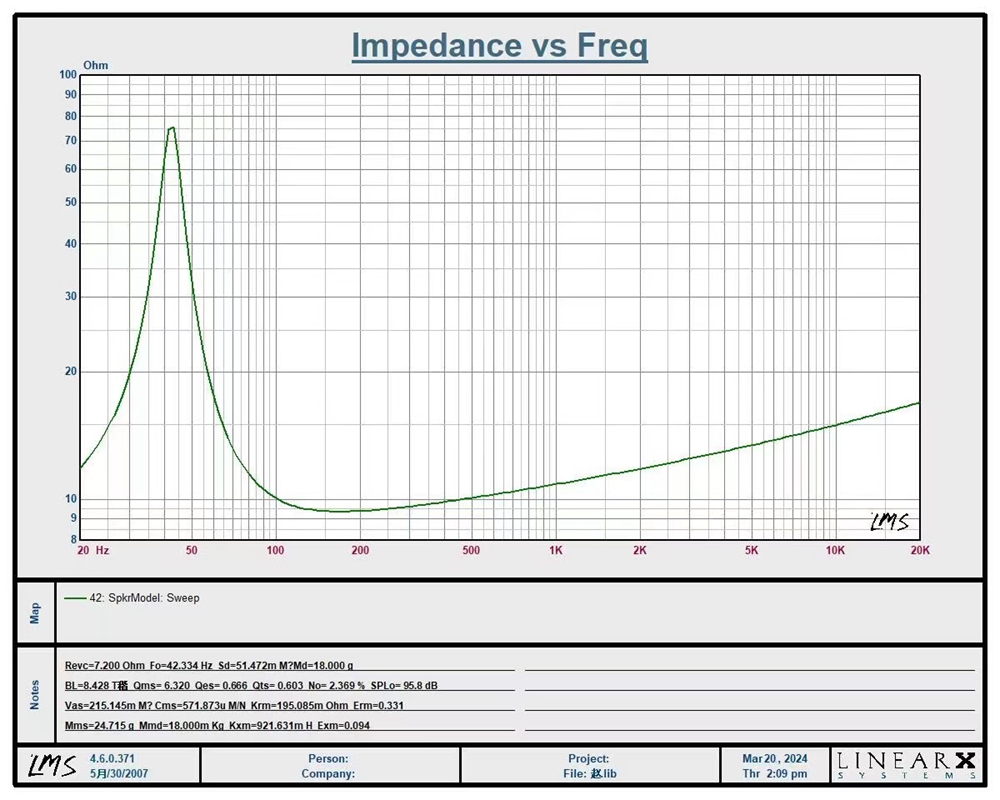The width and height of the screenshot is (1000, 800).
Task: Click the LinearX Systems logo
Action: pos(906,765)
